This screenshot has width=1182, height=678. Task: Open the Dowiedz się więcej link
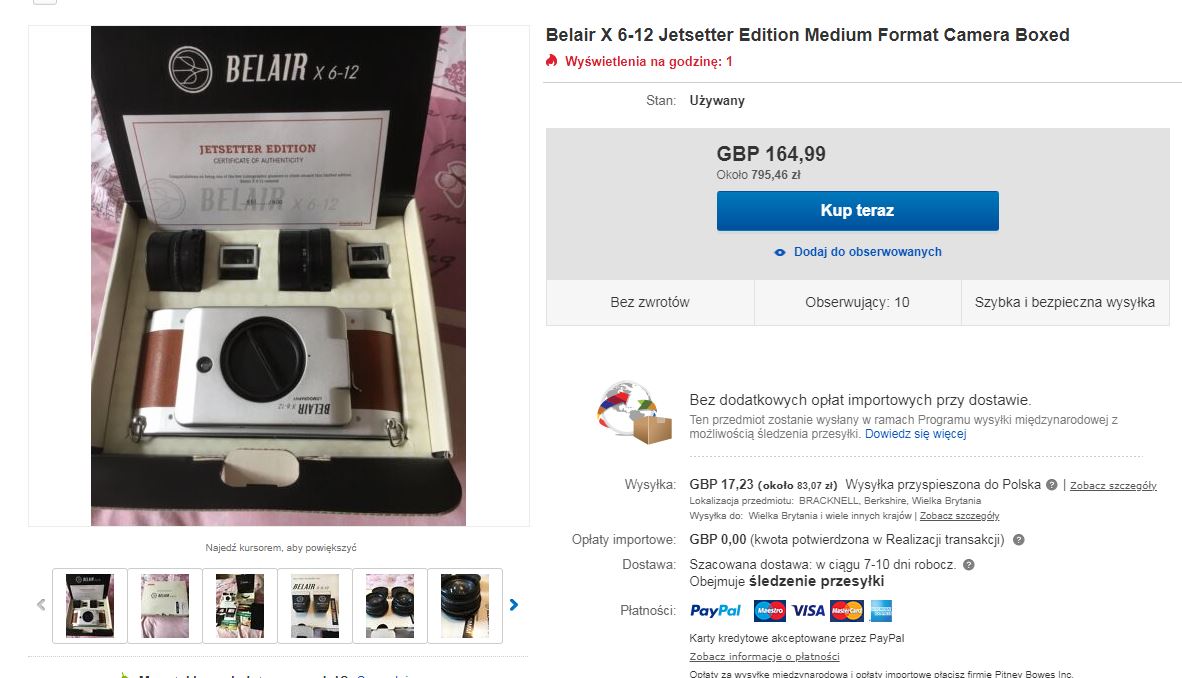point(915,434)
